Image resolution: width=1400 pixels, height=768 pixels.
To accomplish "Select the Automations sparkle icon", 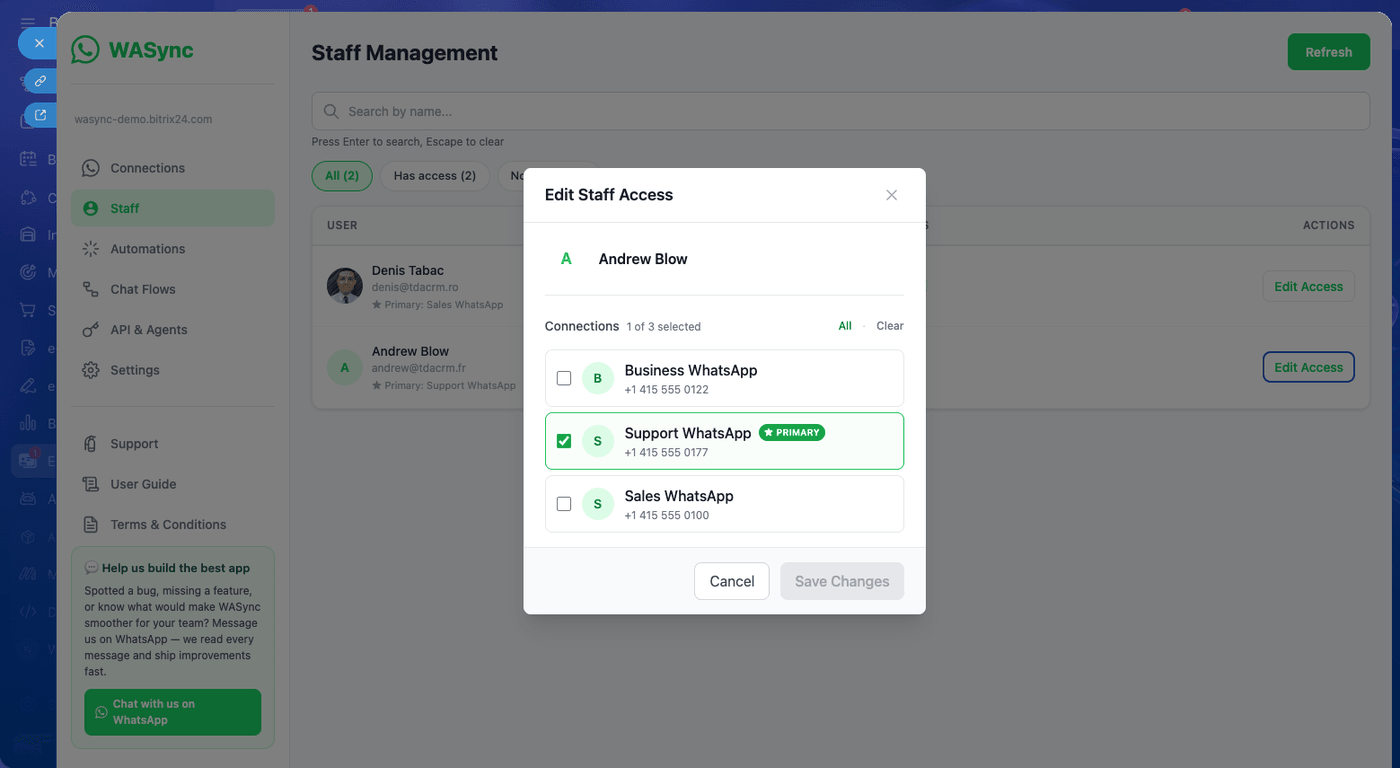I will 91,249.
